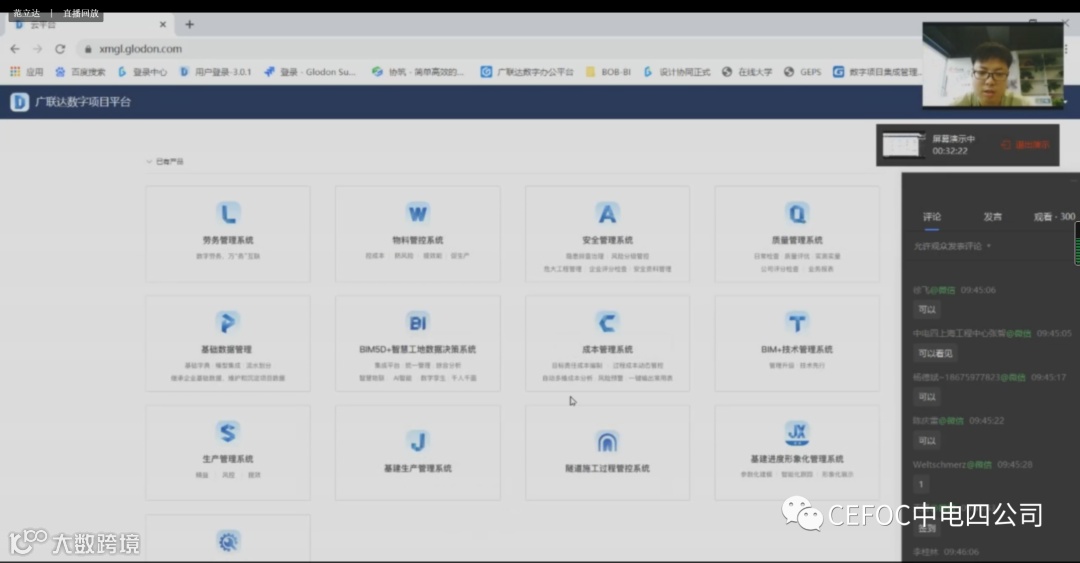
Task: Open the 基础数据管理 P icon
Action: click(x=228, y=323)
